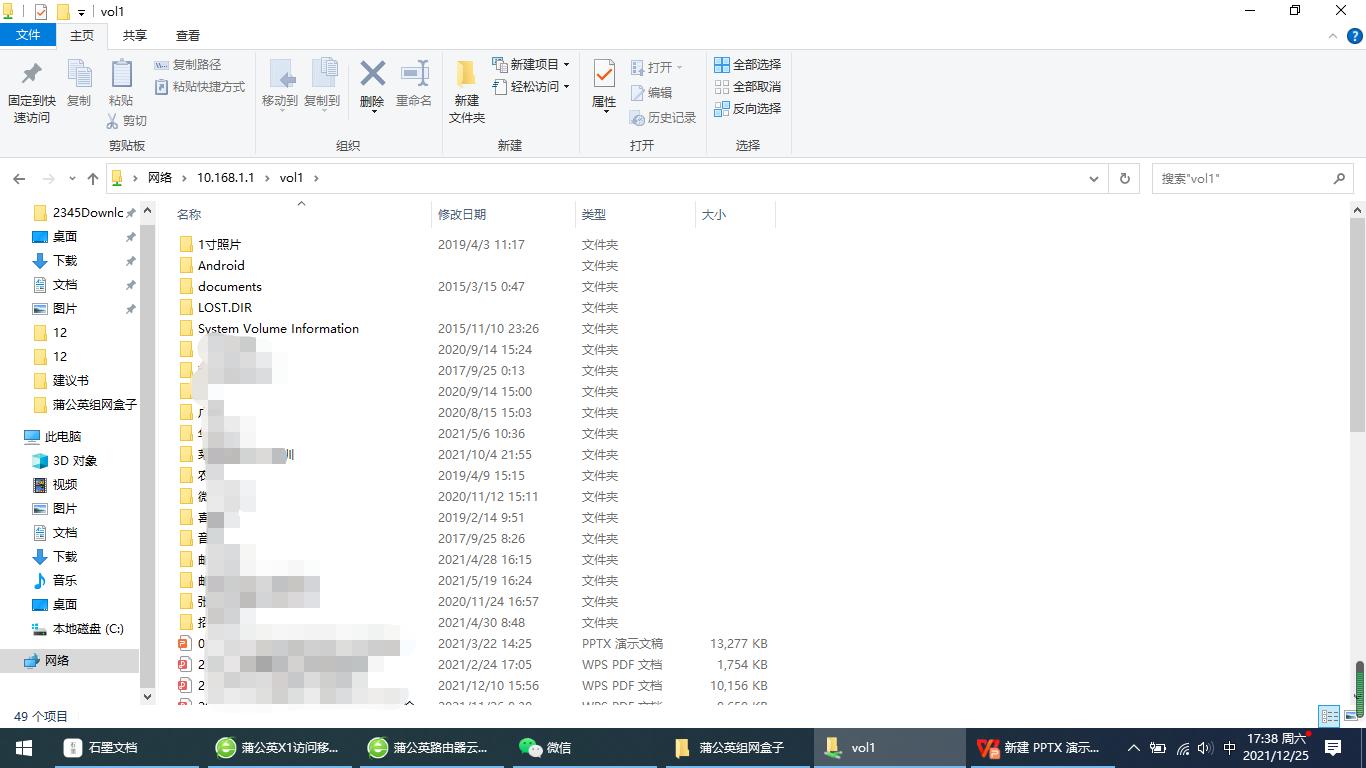Create a new folder with 新建文件夹 icon

(x=465, y=90)
